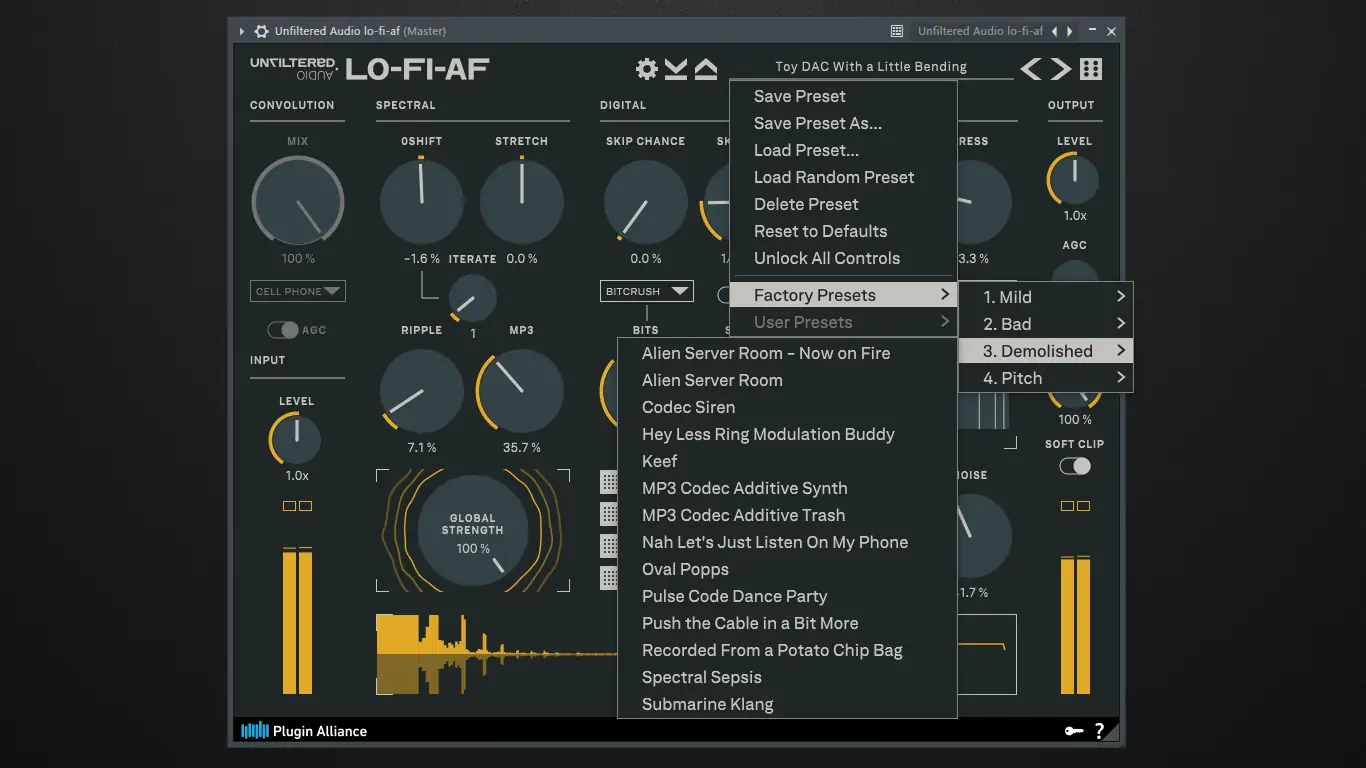The image size is (1366, 768).
Task: Click the ITERATE knob
Action: (x=472, y=299)
